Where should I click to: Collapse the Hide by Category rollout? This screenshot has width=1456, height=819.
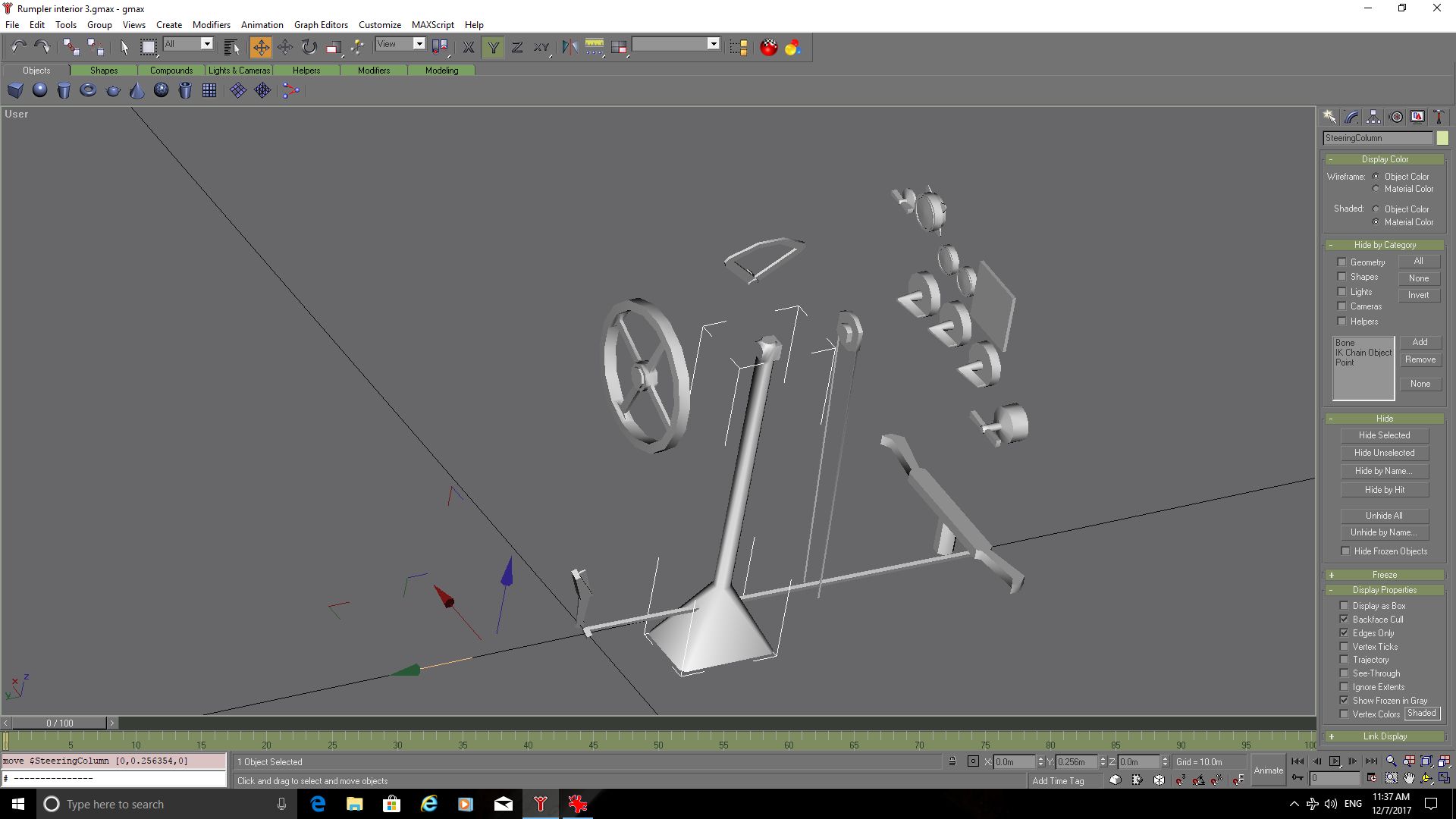coord(1384,245)
